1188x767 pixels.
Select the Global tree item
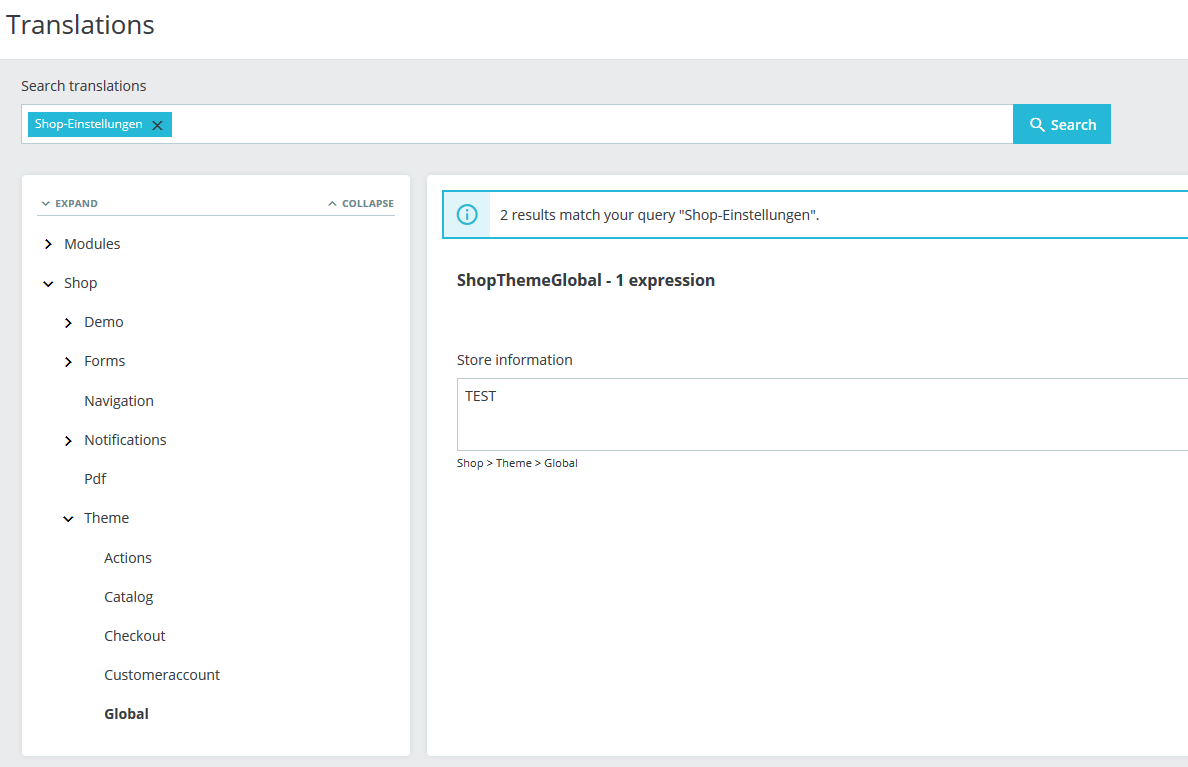[x=127, y=714]
